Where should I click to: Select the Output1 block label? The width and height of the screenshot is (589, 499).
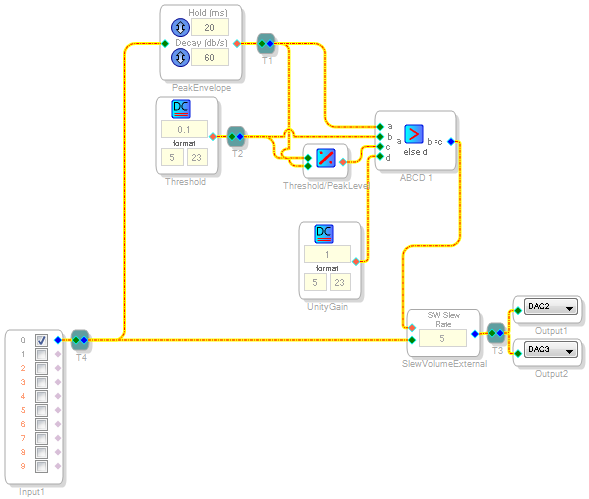551,331
